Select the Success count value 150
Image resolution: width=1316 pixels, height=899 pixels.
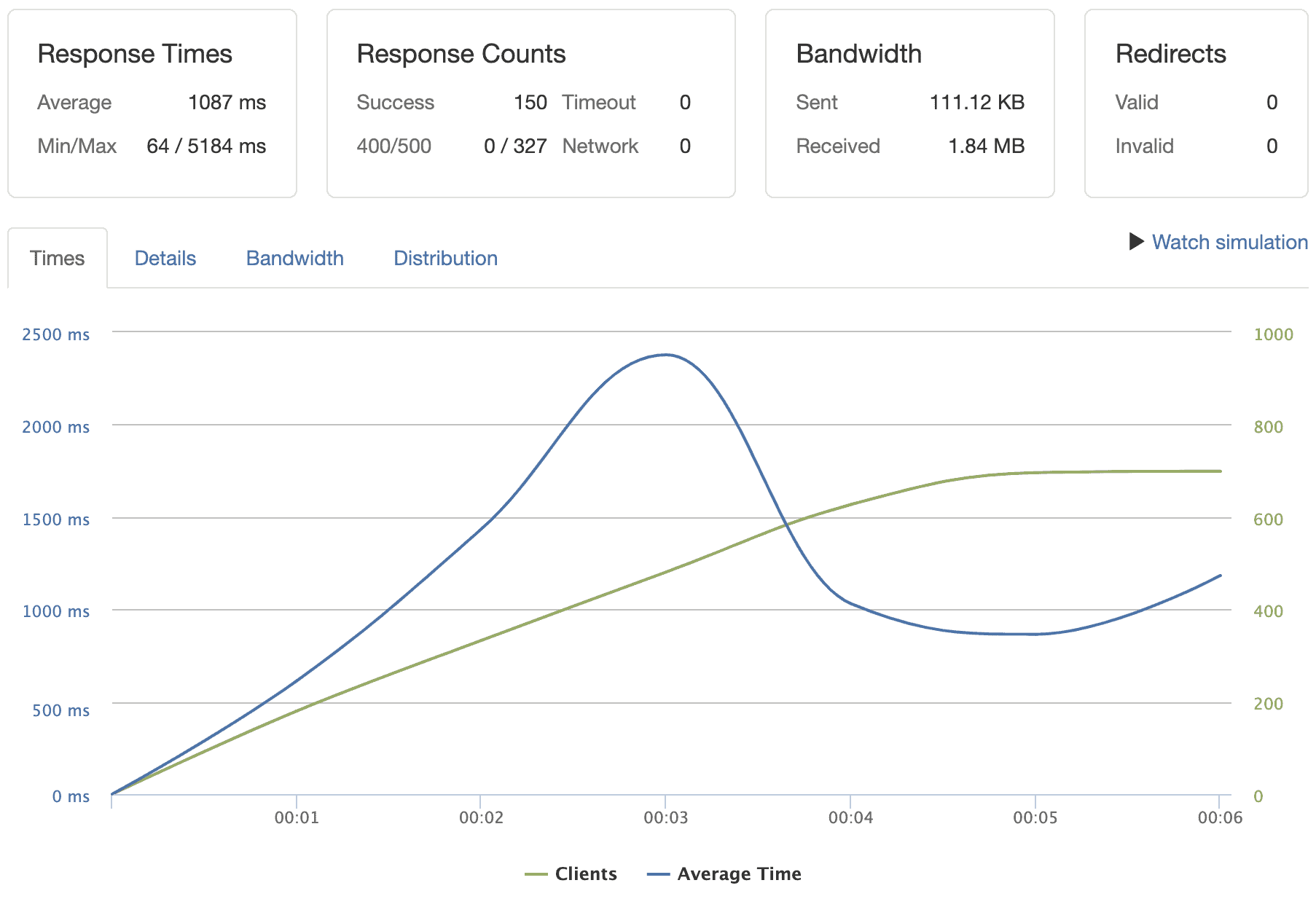tap(533, 103)
